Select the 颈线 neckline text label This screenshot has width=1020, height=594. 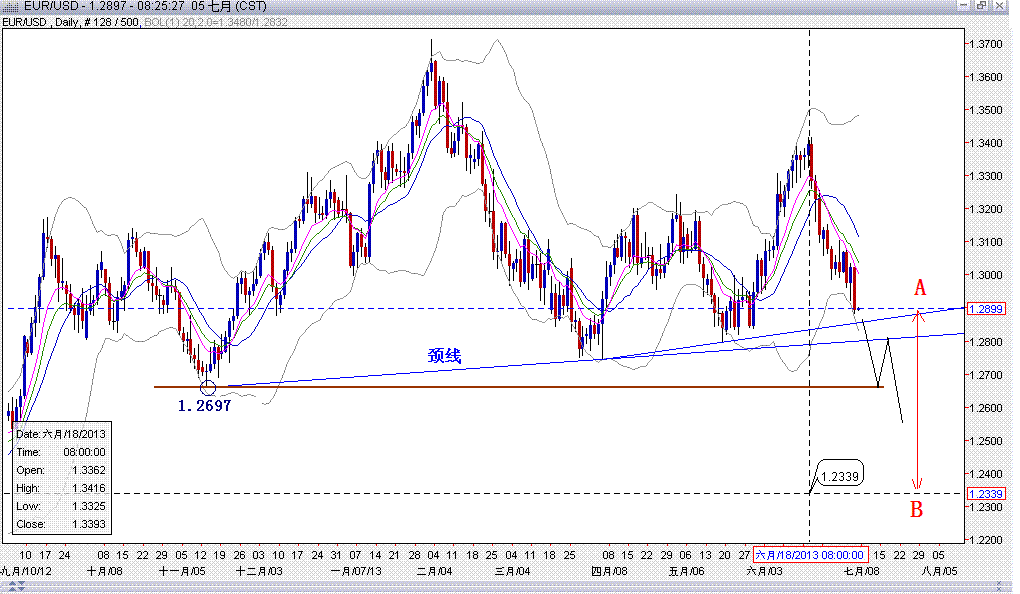(x=444, y=355)
